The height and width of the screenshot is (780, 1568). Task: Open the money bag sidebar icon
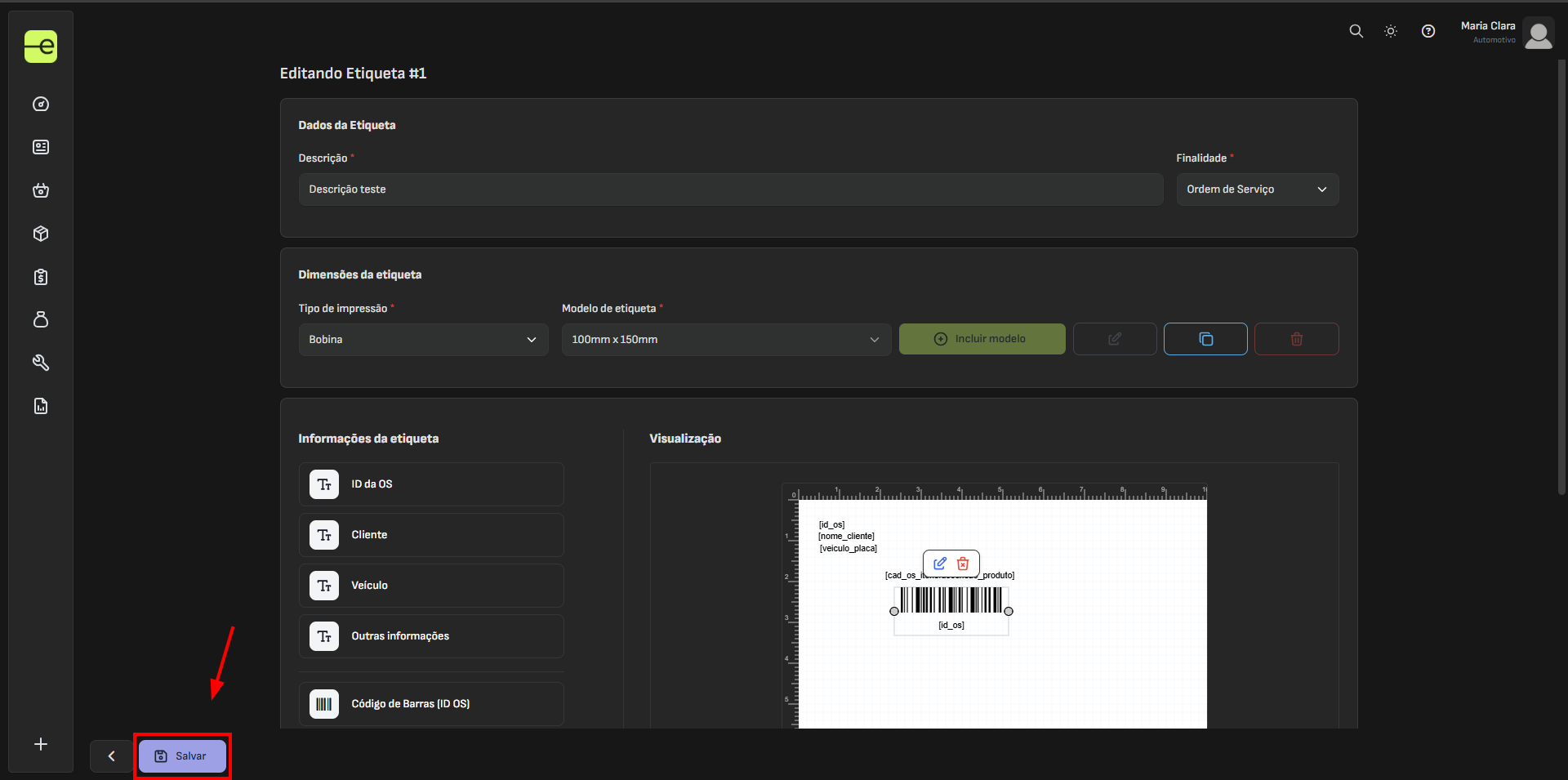41,319
